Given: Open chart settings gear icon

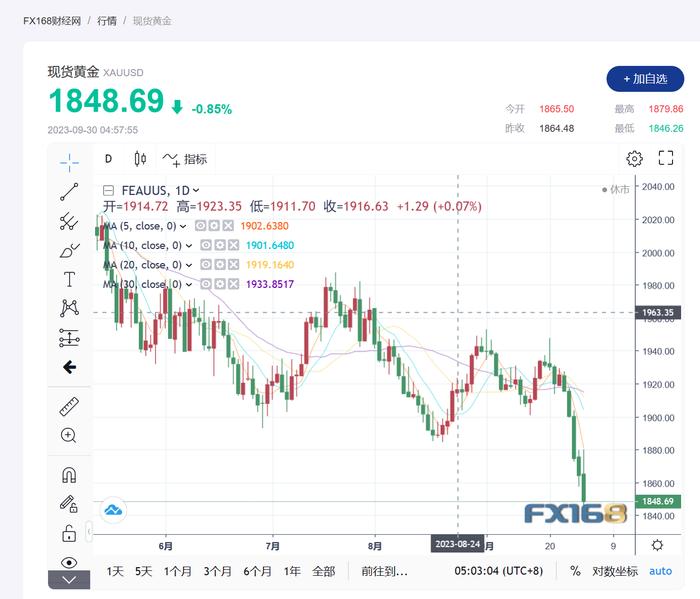Looking at the screenshot, I should (x=634, y=158).
